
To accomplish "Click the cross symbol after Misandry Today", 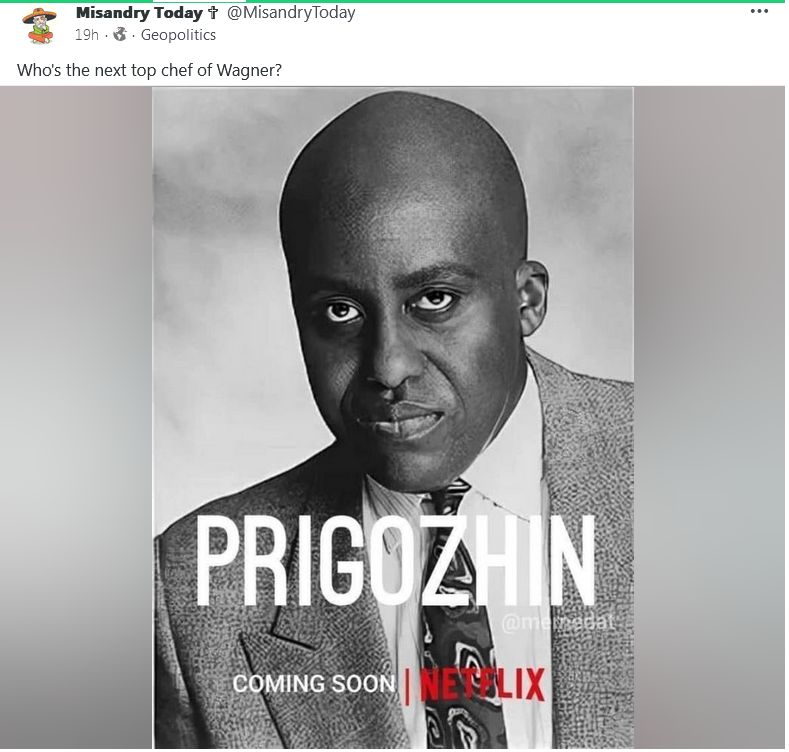I will [x=213, y=13].
